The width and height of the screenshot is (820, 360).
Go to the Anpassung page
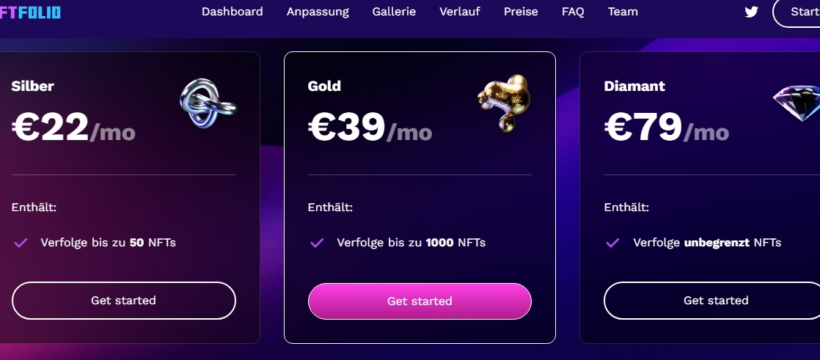pyautogui.click(x=317, y=12)
